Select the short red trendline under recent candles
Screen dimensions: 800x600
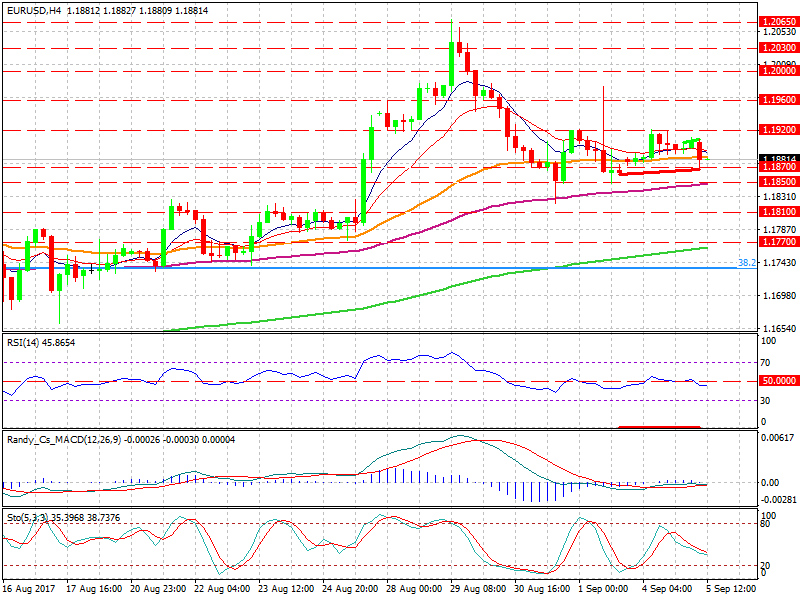[660, 172]
